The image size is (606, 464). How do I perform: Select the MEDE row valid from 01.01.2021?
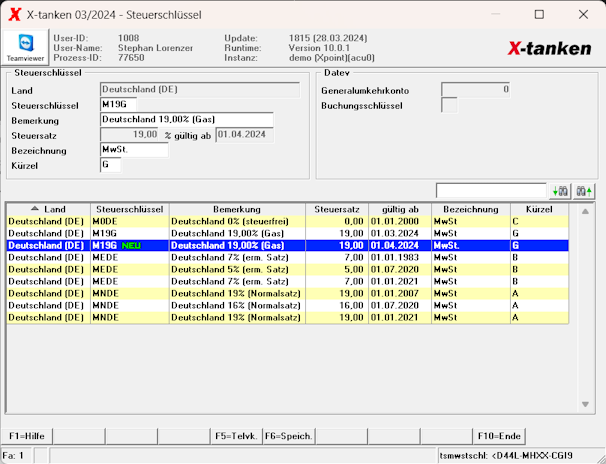(288, 281)
